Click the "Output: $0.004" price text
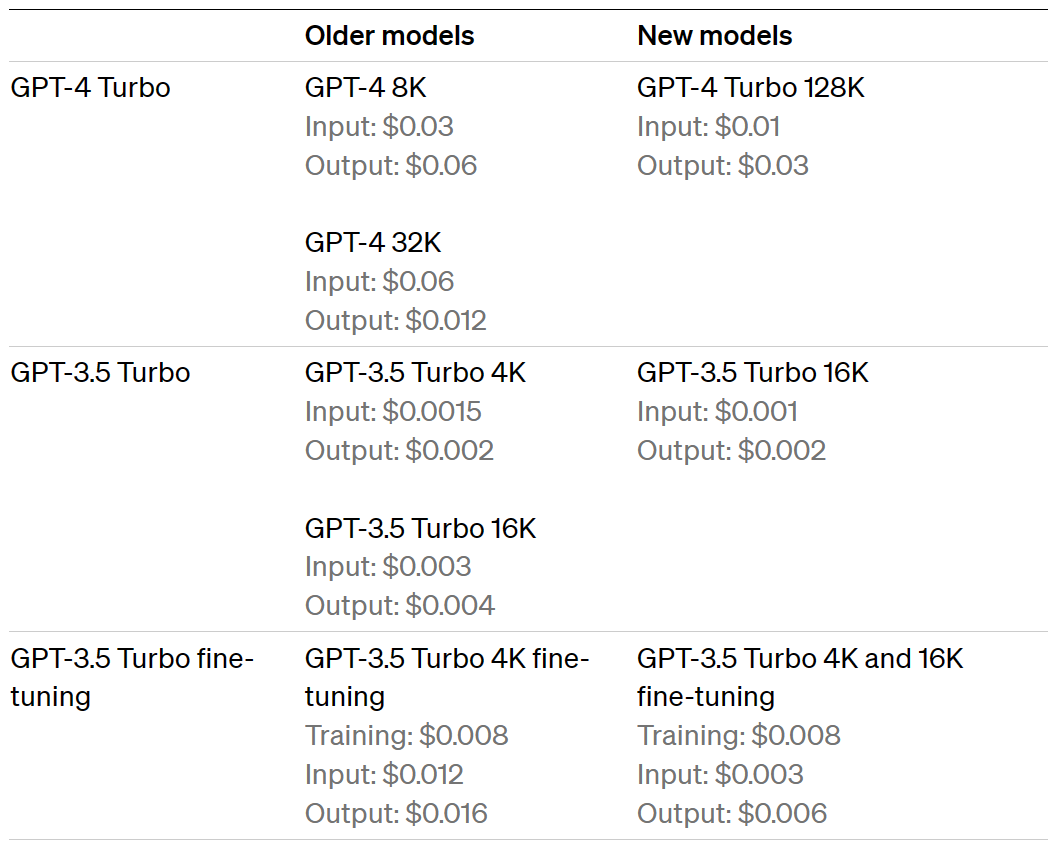Screen dimensions: 1057x849 coord(399,606)
